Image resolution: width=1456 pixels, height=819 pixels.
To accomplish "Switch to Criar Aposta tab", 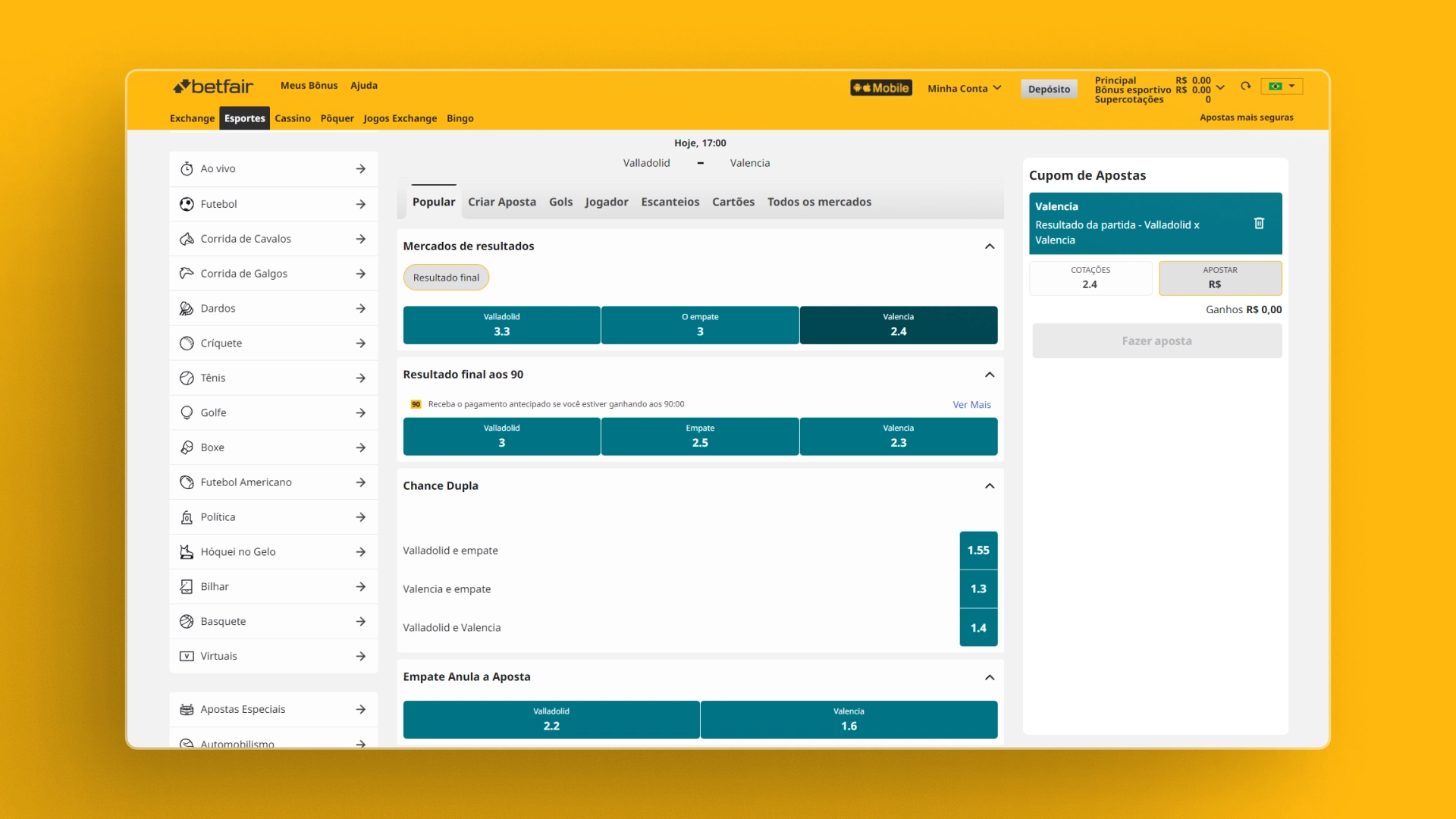I will [x=502, y=202].
